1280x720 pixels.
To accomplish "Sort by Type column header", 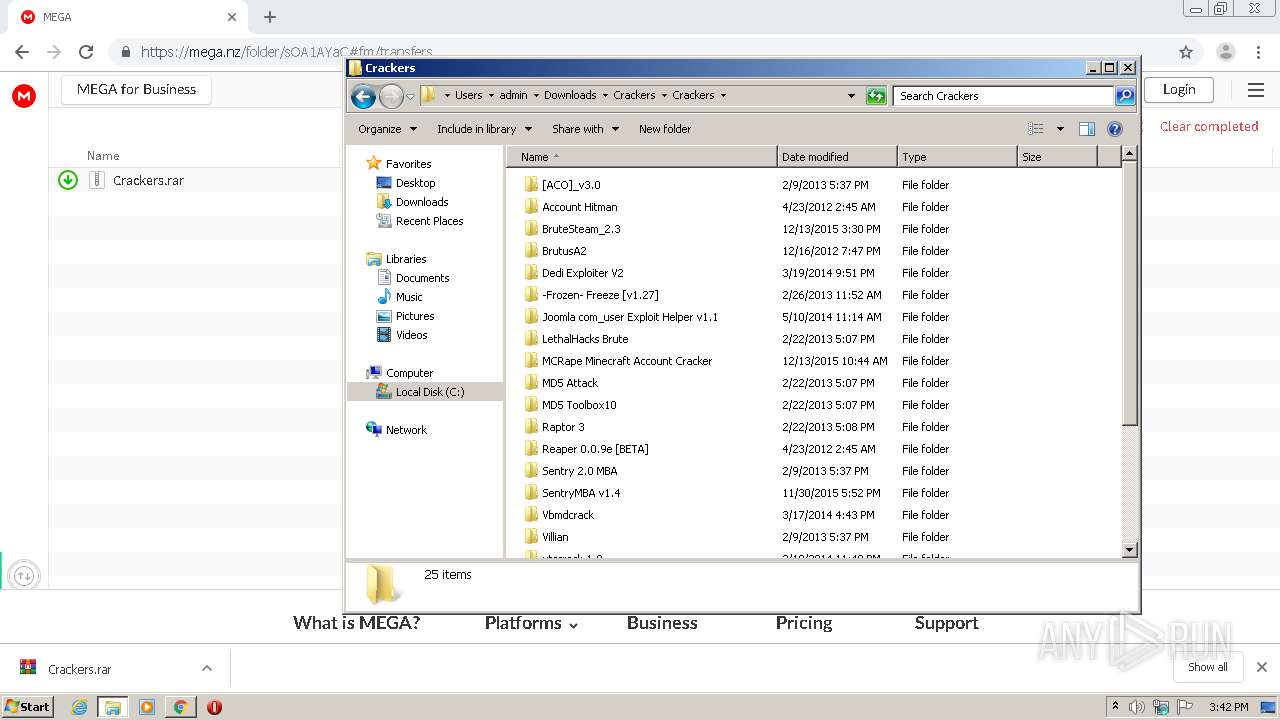I will pyautogui.click(x=957, y=157).
